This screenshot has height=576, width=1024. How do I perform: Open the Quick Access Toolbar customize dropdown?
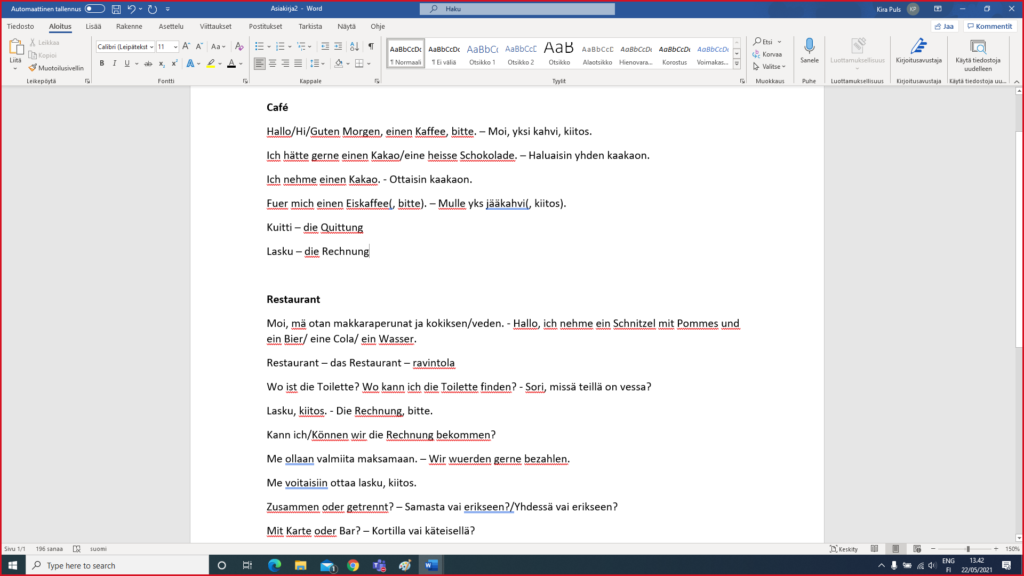click(x=168, y=9)
